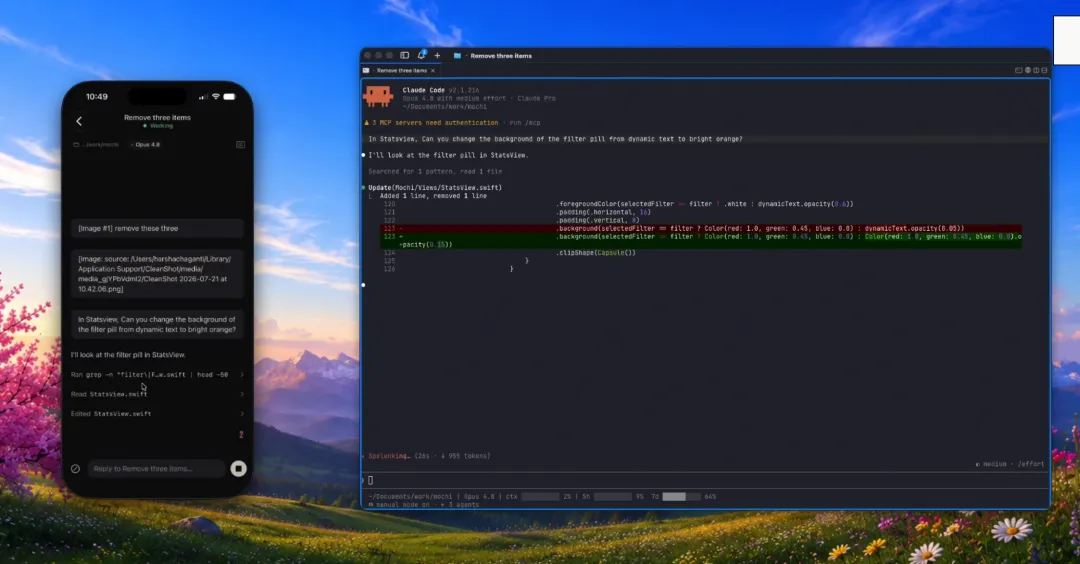Click the 'medium · /effort' indicator
The width and height of the screenshot is (1080, 564).
[1010, 464]
